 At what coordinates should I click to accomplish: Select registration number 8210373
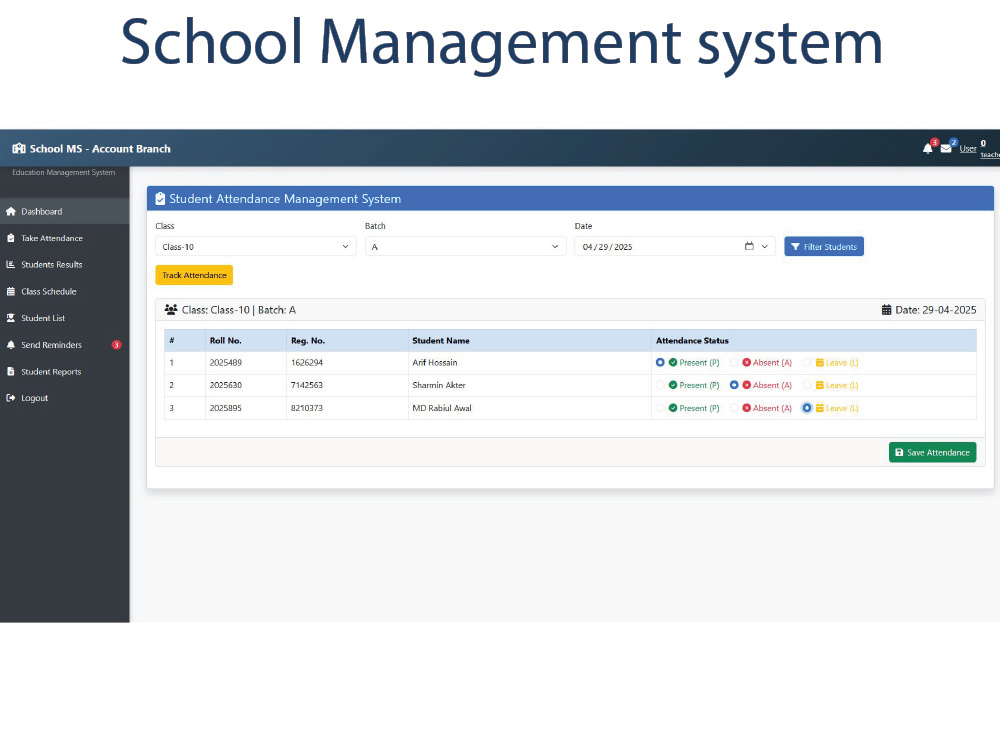click(307, 408)
